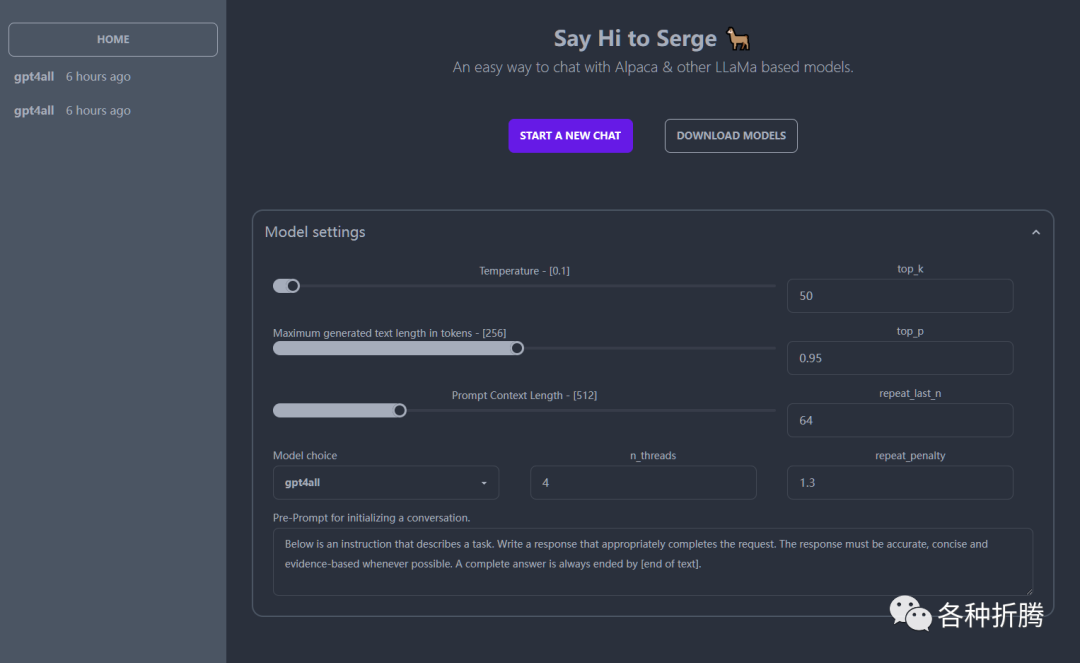Open the Model choice dropdown arrow
Viewport: 1080px width, 663px height.
coord(484,483)
